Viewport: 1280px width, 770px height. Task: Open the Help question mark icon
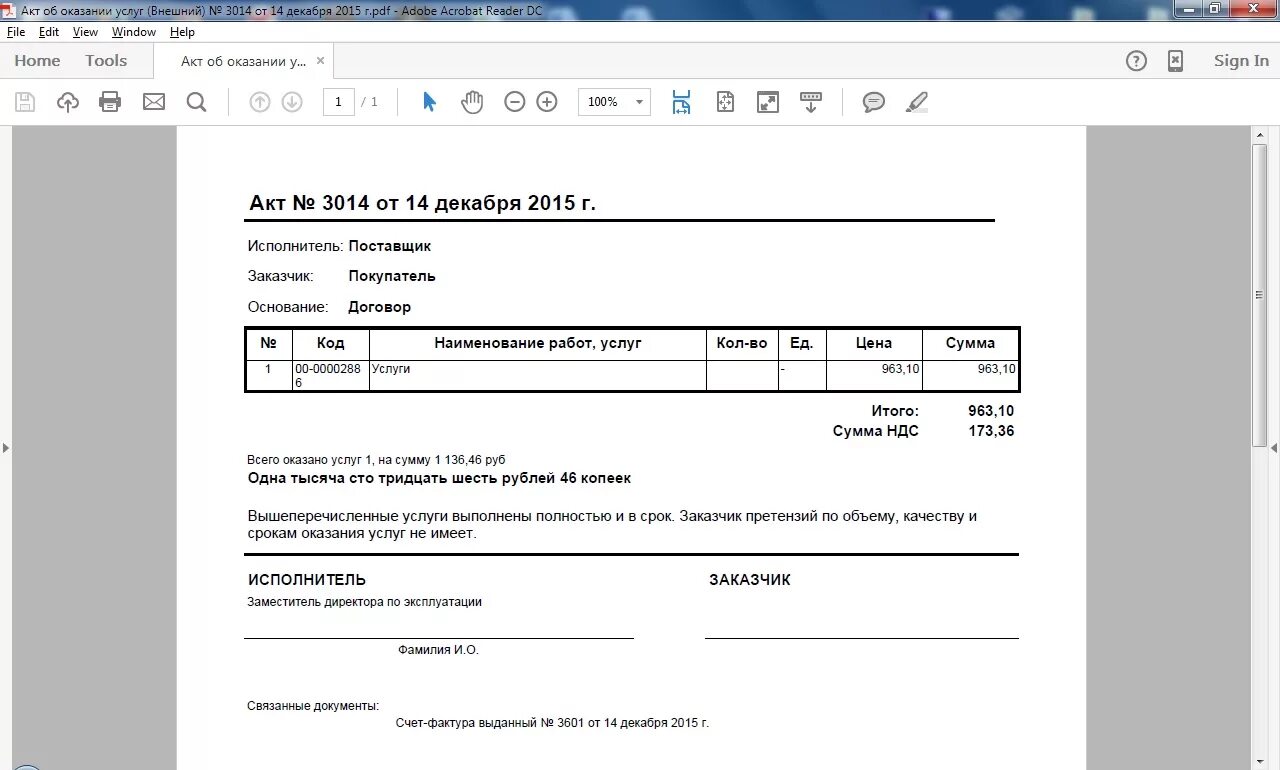[1136, 61]
